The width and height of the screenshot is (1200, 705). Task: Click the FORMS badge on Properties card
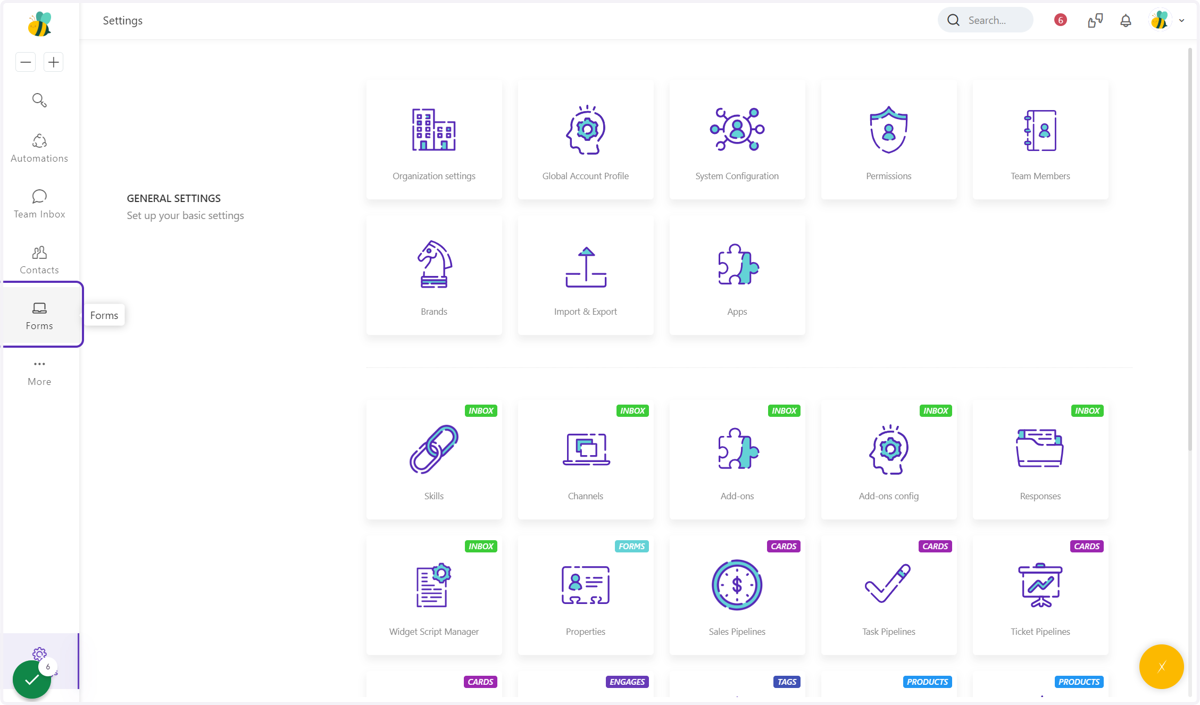coord(632,547)
